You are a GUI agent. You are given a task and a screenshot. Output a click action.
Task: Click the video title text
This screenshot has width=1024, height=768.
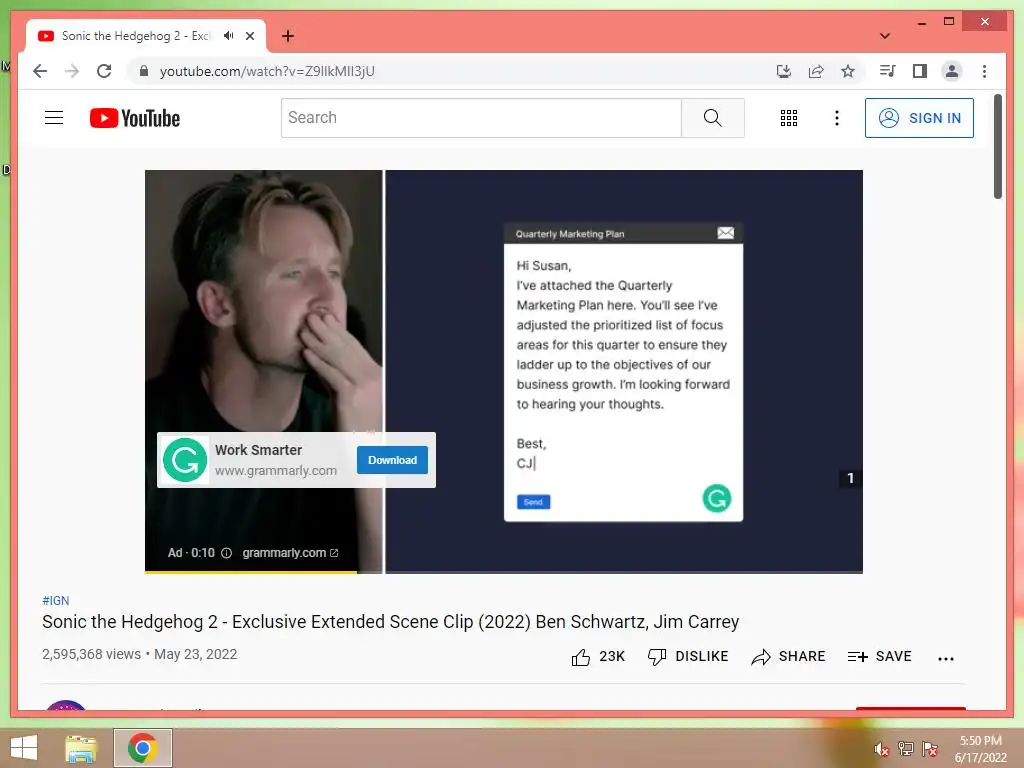coord(391,622)
